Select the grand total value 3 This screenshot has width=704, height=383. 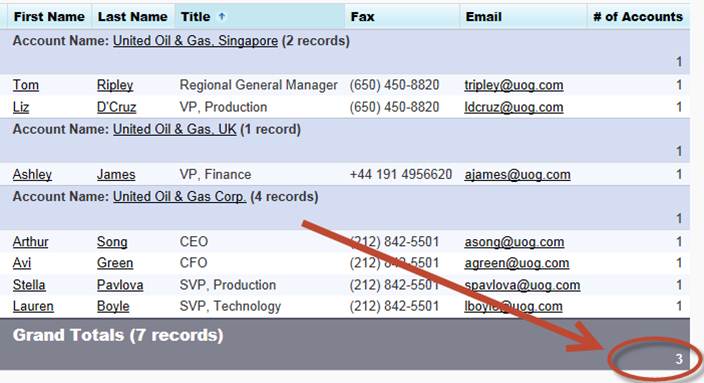pos(679,359)
